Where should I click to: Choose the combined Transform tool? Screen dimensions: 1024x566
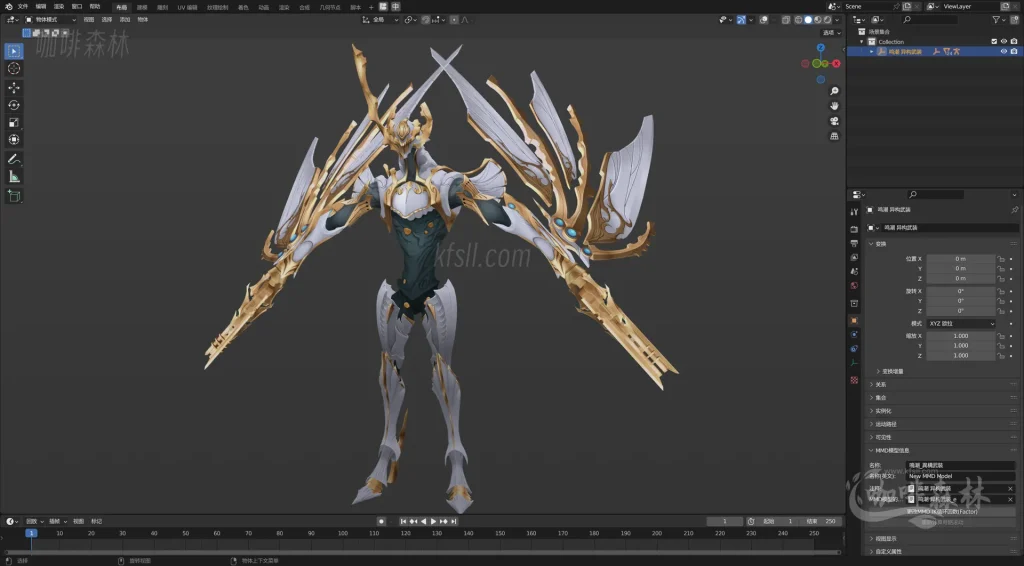[14, 140]
